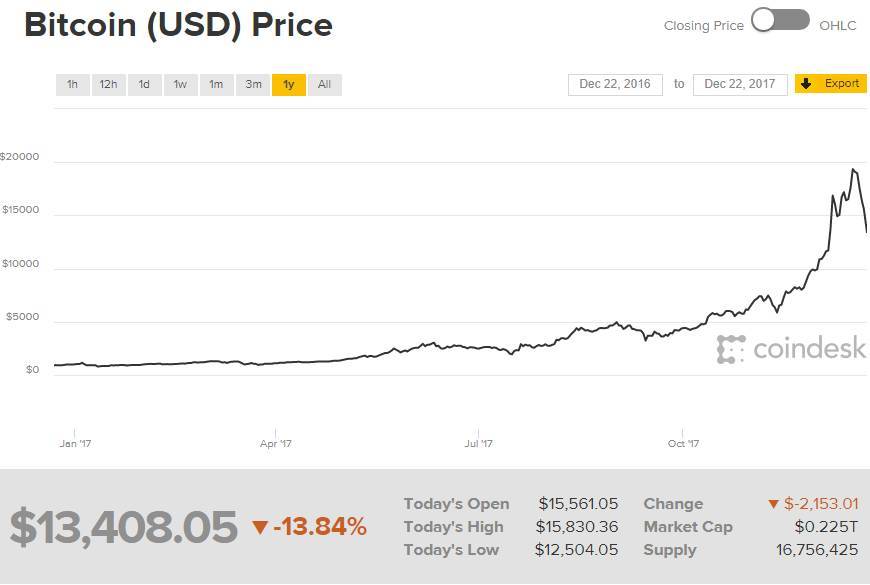
Task: Switch to the All timeframe
Action: 324,85
